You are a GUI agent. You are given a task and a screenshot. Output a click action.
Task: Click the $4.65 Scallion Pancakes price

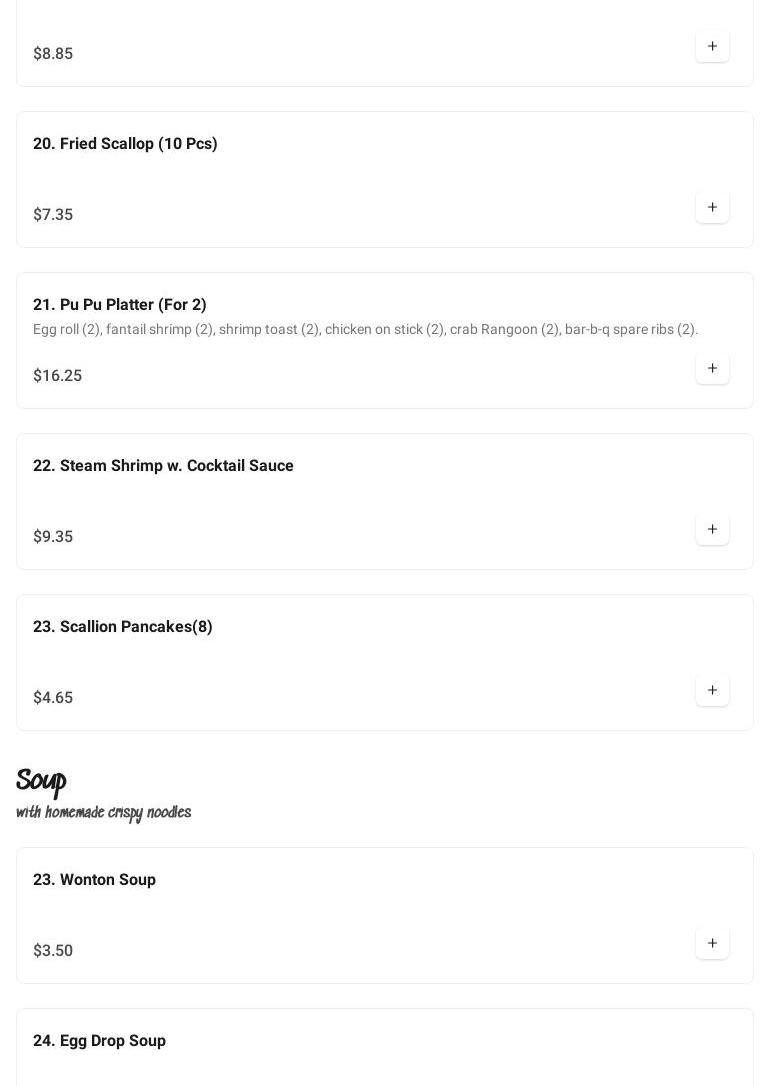[53, 698]
